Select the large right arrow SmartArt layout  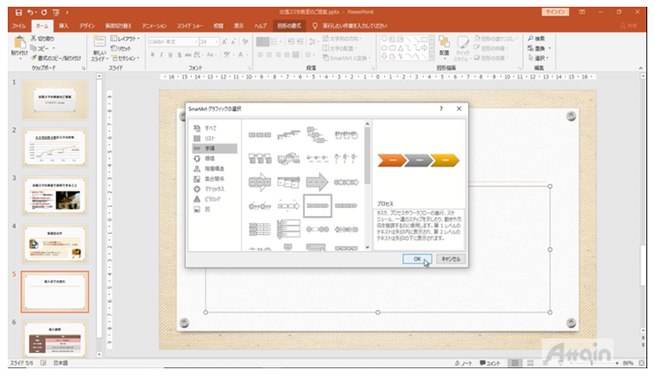pyautogui.click(x=317, y=182)
